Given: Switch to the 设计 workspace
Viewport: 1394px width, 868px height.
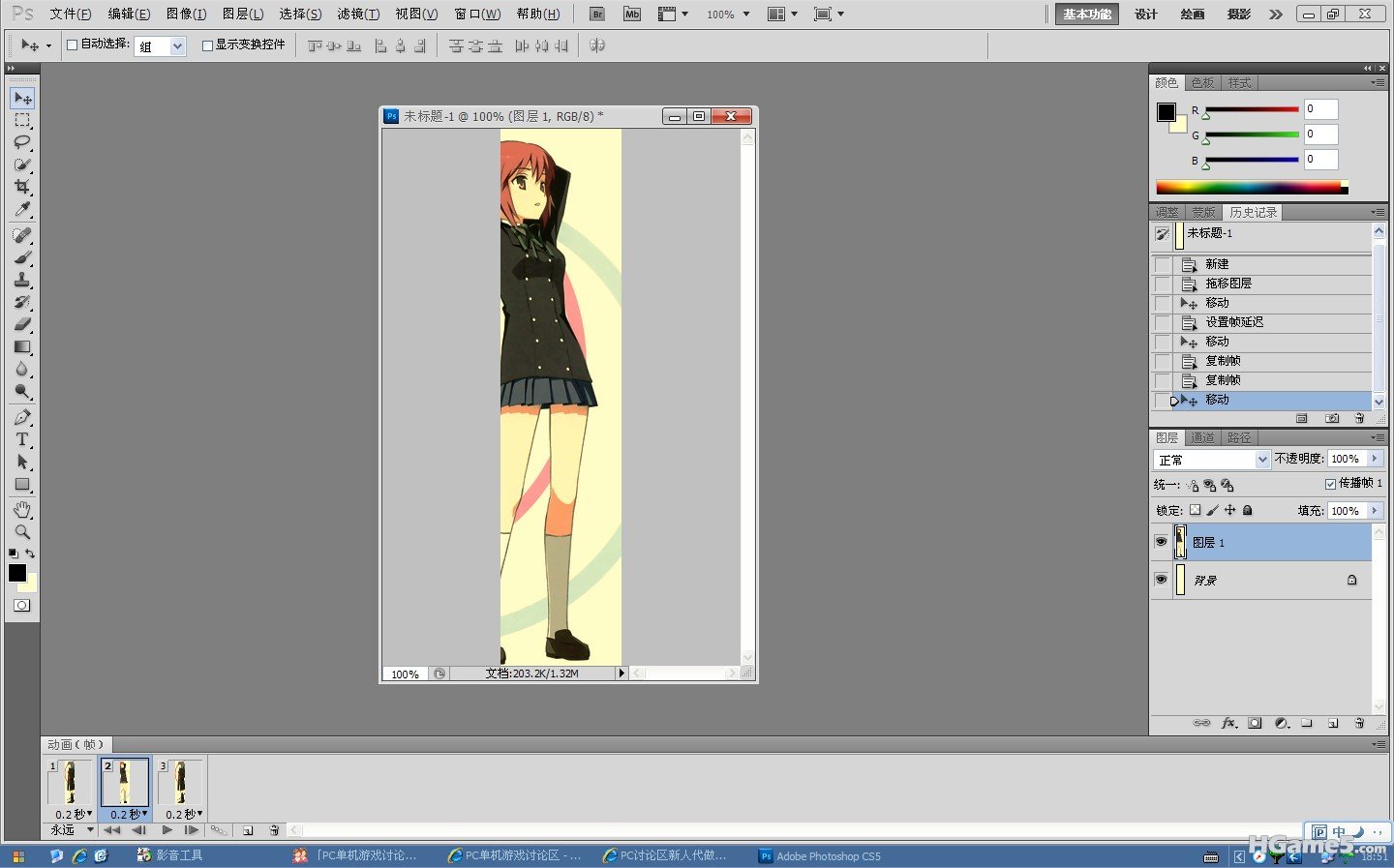Looking at the screenshot, I should point(1146,15).
